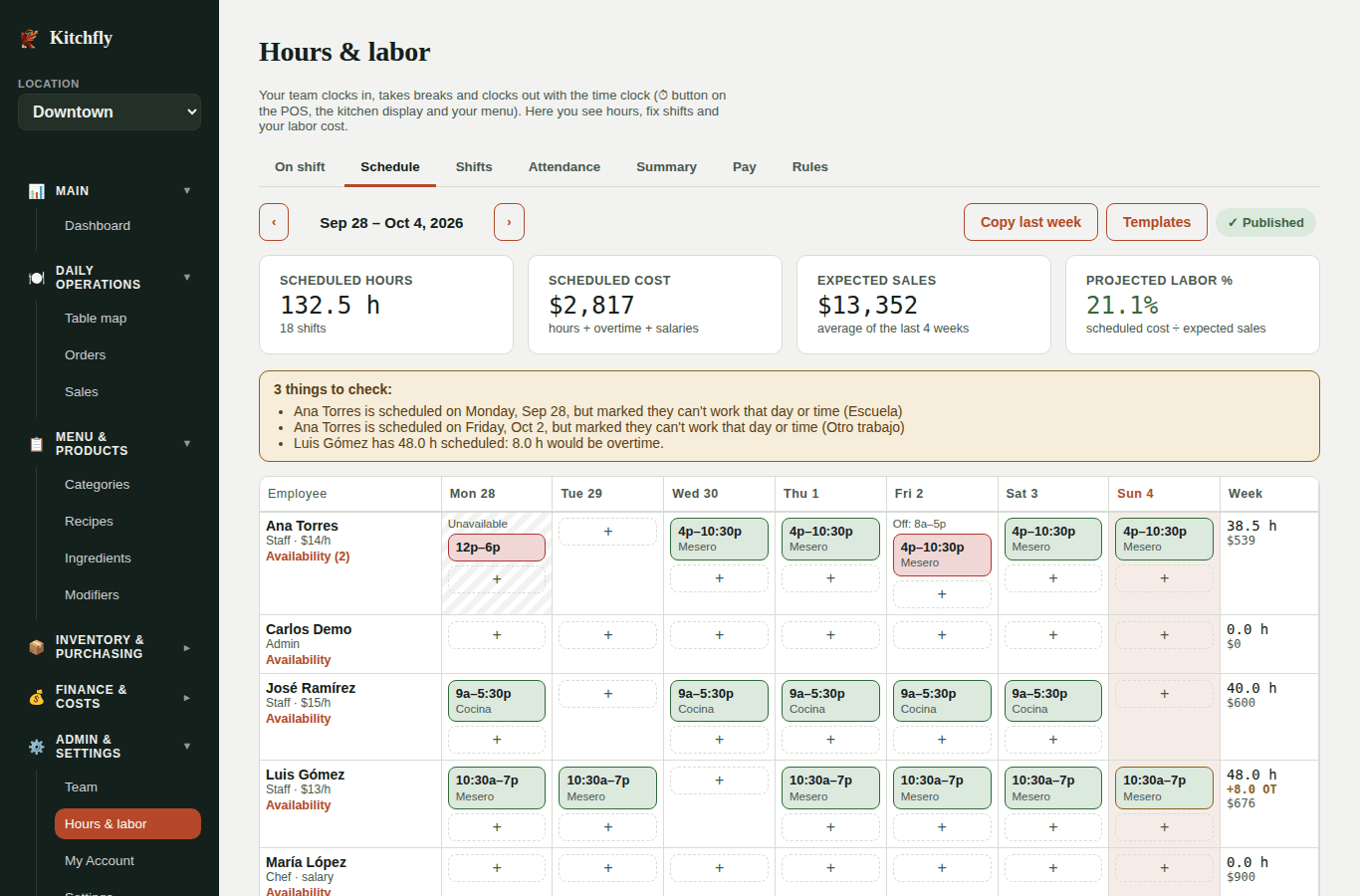Click the Finance & Costs money bag icon
The width and height of the screenshot is (1360, 896).
pos(37,697)
